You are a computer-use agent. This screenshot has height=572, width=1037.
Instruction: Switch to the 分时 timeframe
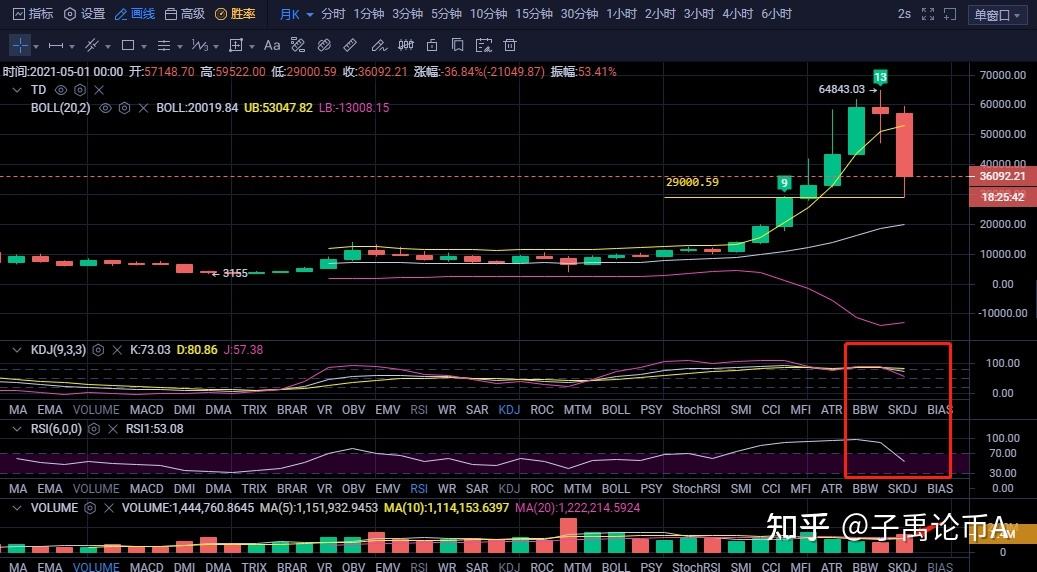click(x=333, y=14)
